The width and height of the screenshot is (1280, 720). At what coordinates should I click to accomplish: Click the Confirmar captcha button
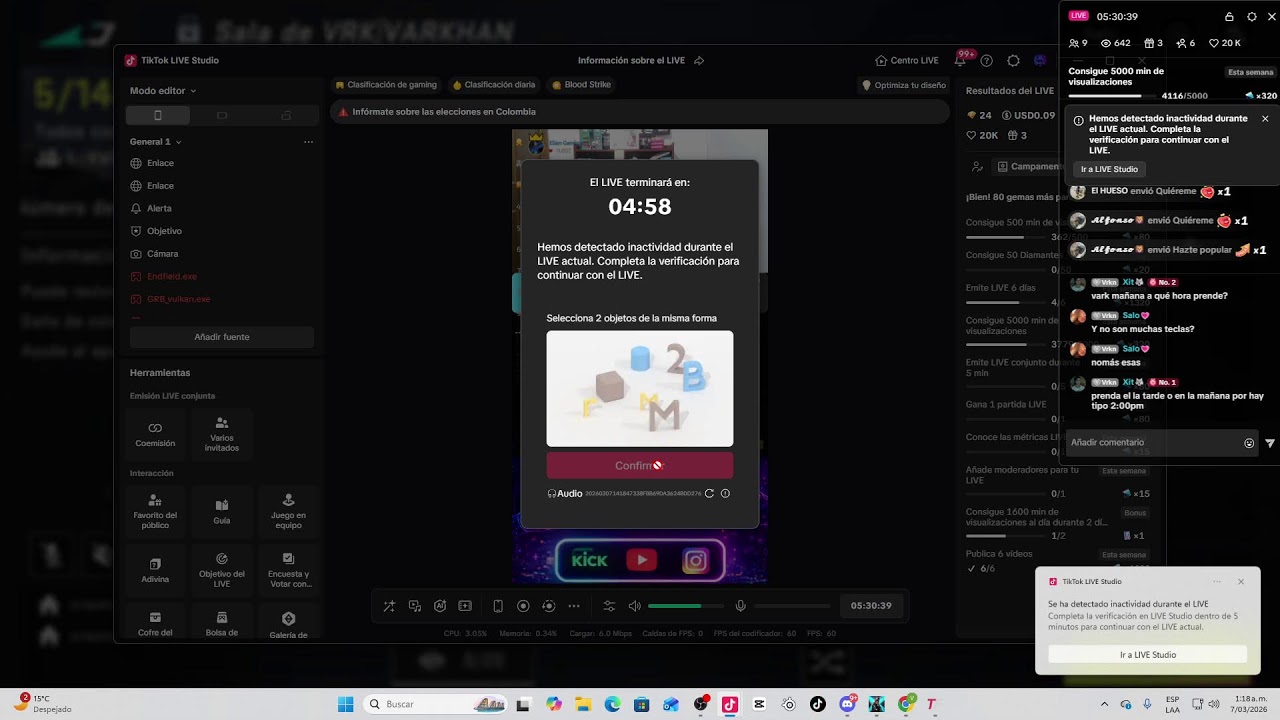(x=640, y=465)
